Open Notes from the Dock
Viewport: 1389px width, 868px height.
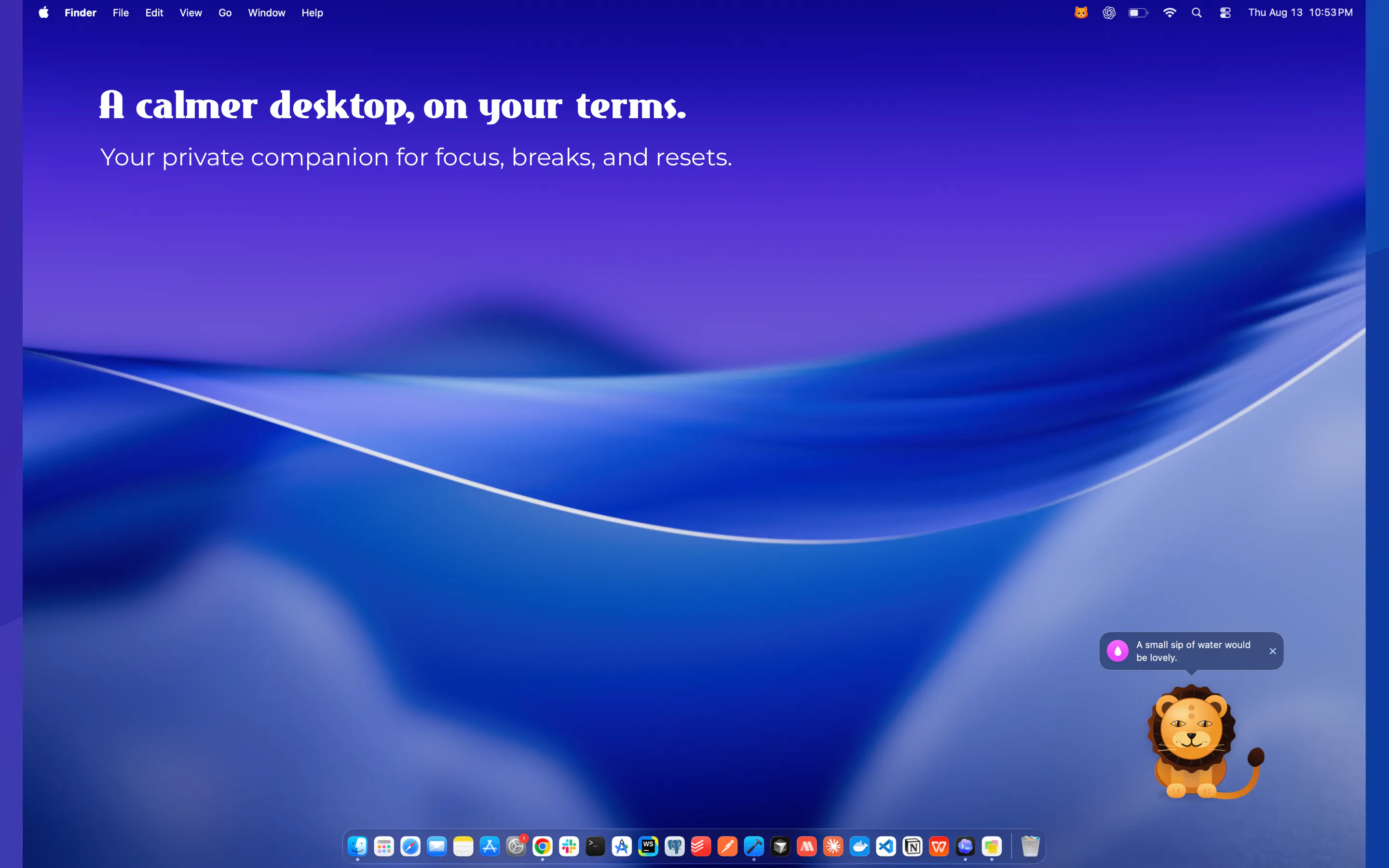point(463,846)
